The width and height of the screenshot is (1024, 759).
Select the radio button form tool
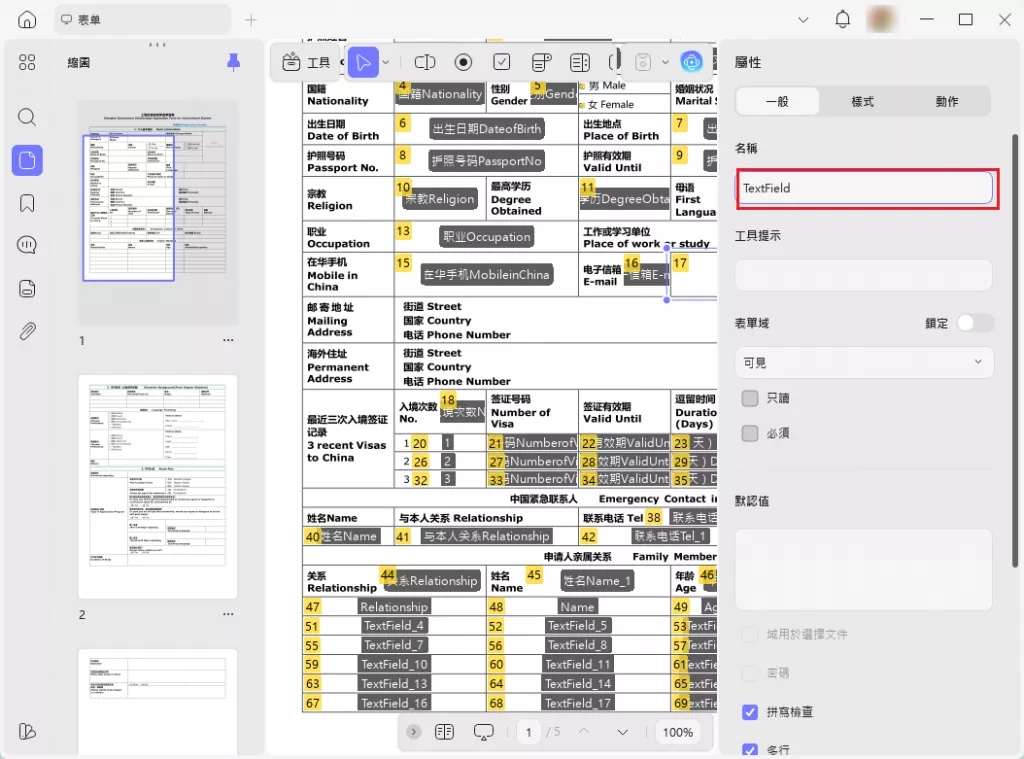tap(463, 62)
